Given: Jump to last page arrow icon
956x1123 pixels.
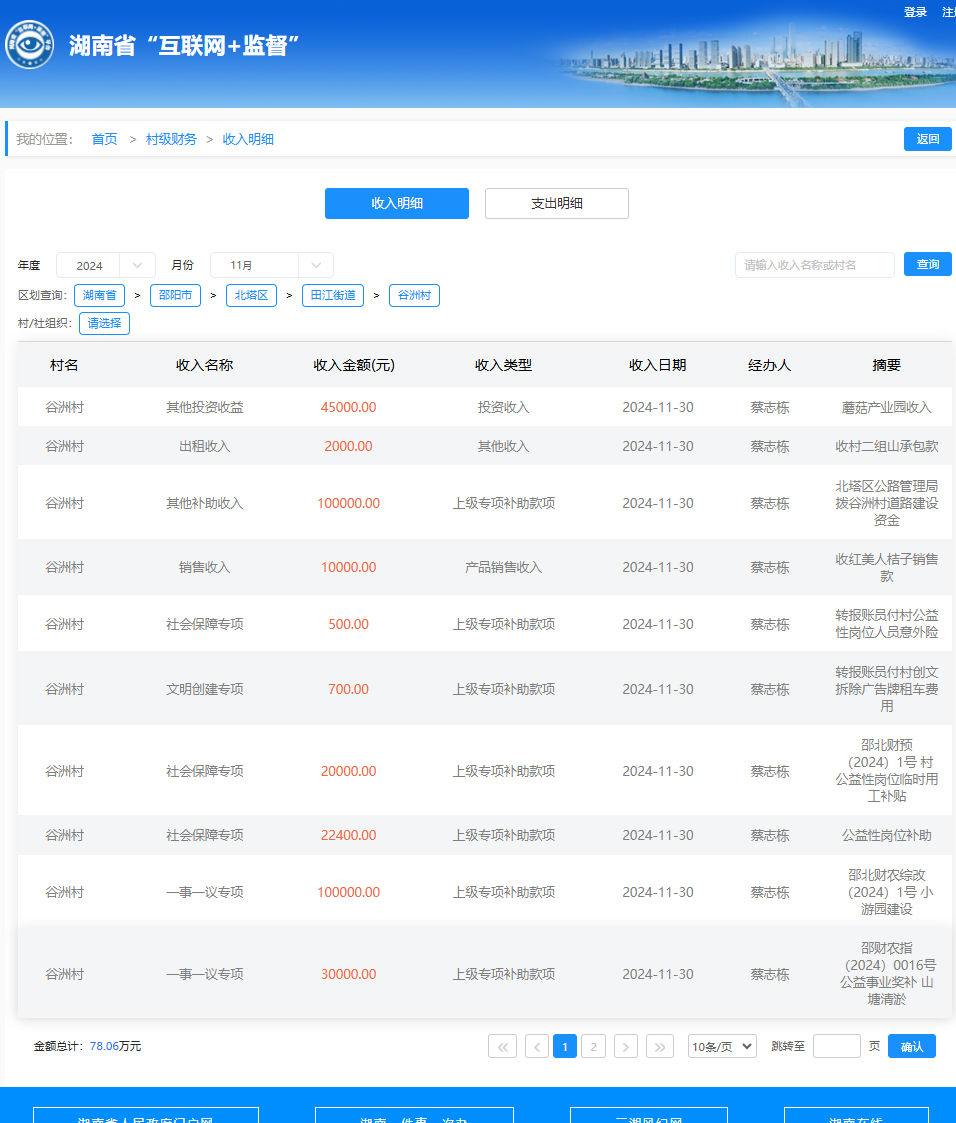Looking at the screenshot, I should (x=660, y=1046).
